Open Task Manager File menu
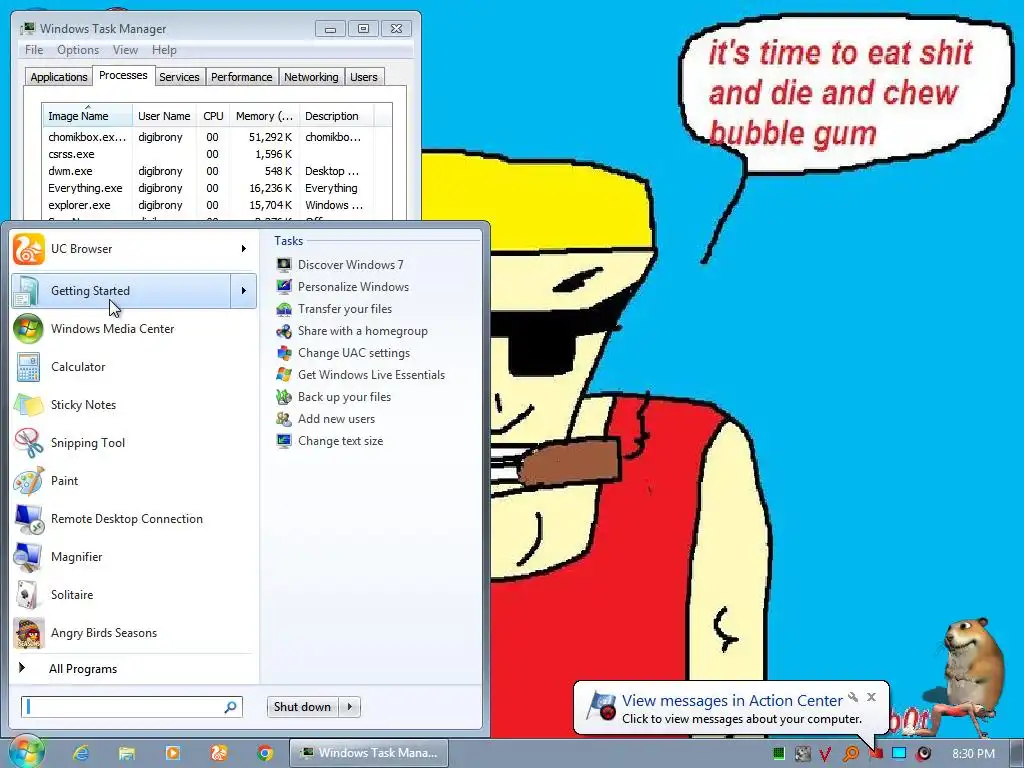The width and height of the screenshot is (1024, 768). tap(34, 50)
